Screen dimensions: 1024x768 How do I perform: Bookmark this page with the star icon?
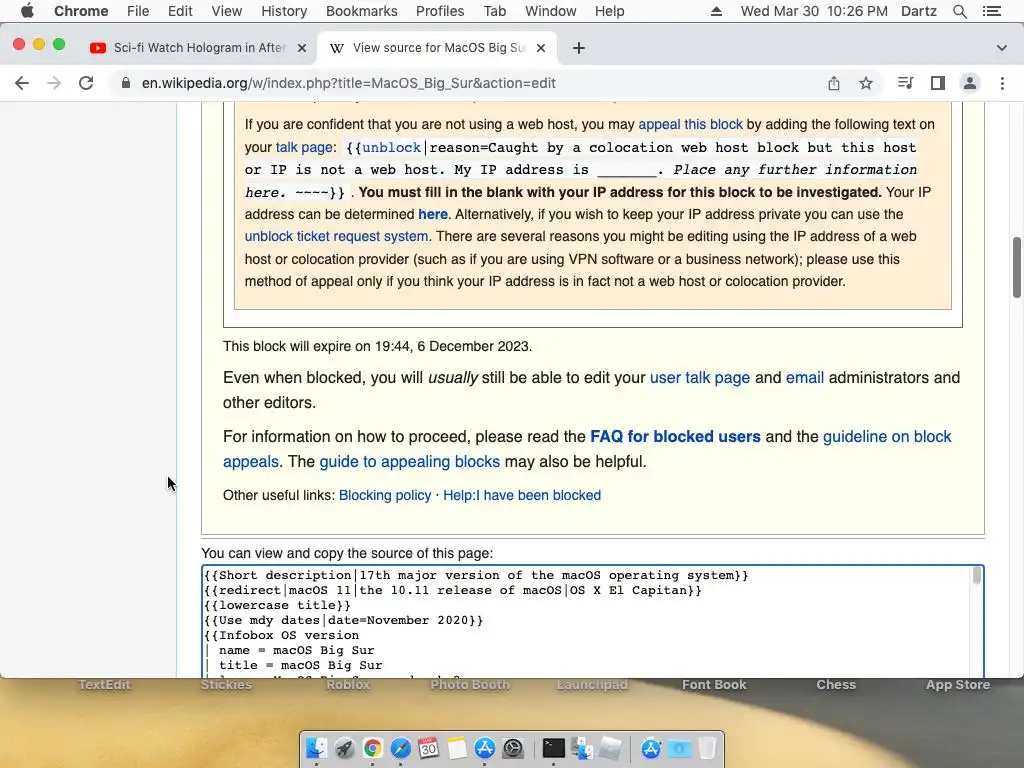click(866, 83)
